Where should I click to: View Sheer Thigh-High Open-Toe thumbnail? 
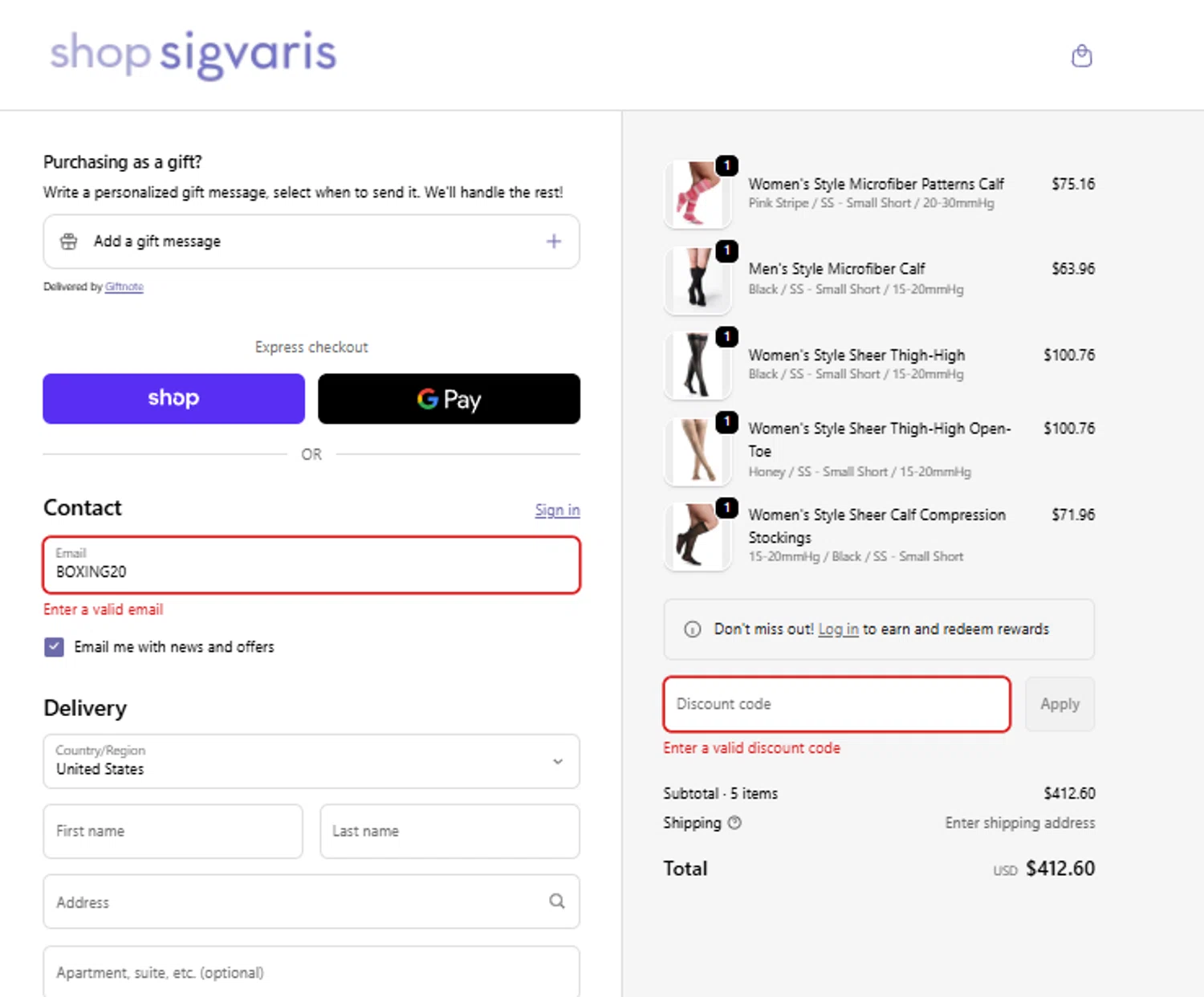pos(698,451)
